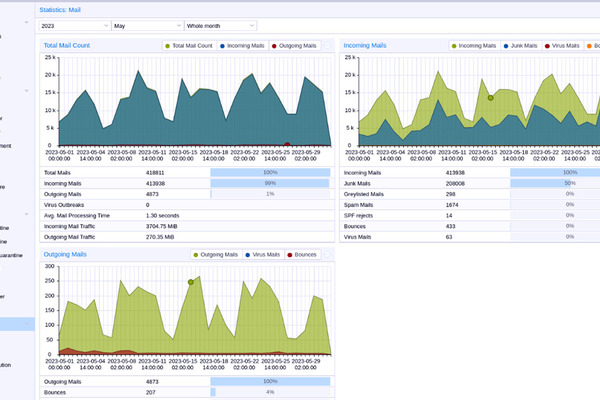Image resolution: width=600 pixels, height=400 pixels.
Task: Toggle Total Mail Count legend series
Action: [189, 46]
